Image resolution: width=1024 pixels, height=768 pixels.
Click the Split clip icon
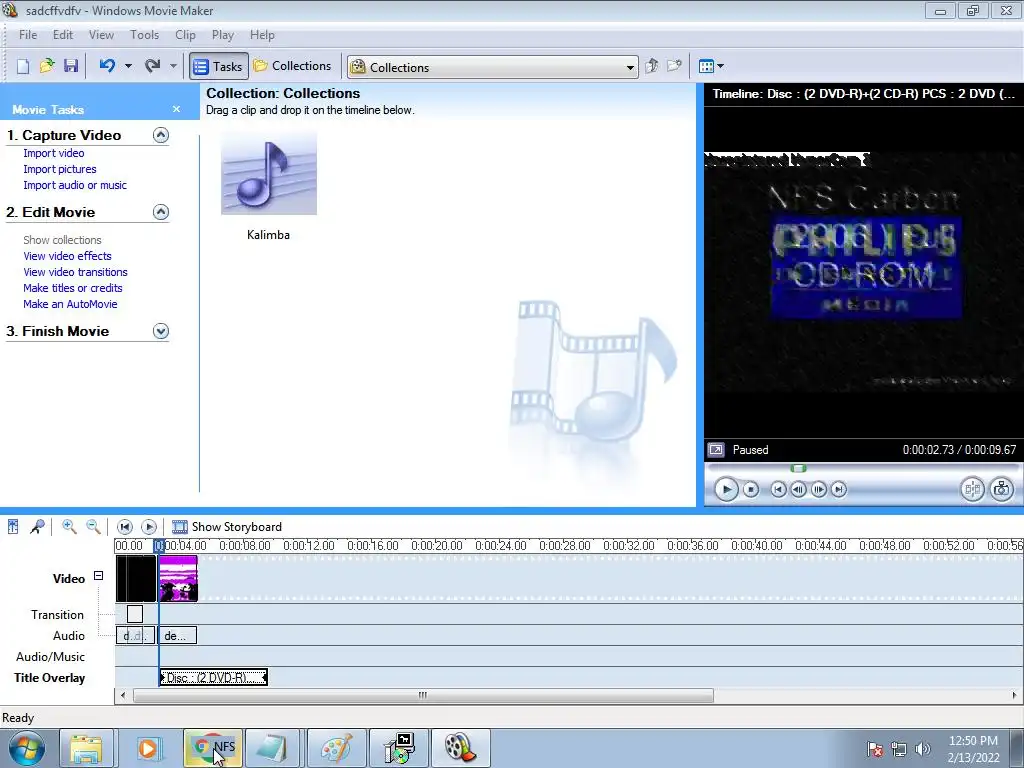pos(972,490)
